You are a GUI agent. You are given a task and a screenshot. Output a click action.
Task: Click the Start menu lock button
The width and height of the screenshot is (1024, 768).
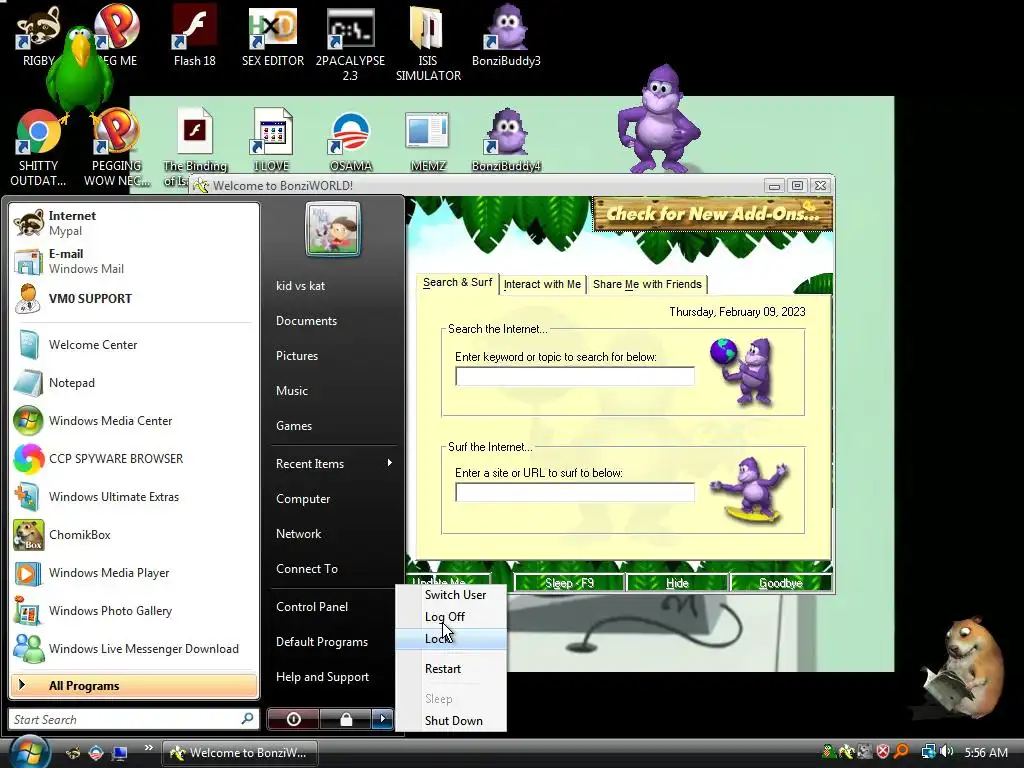[x=345, y=719]
